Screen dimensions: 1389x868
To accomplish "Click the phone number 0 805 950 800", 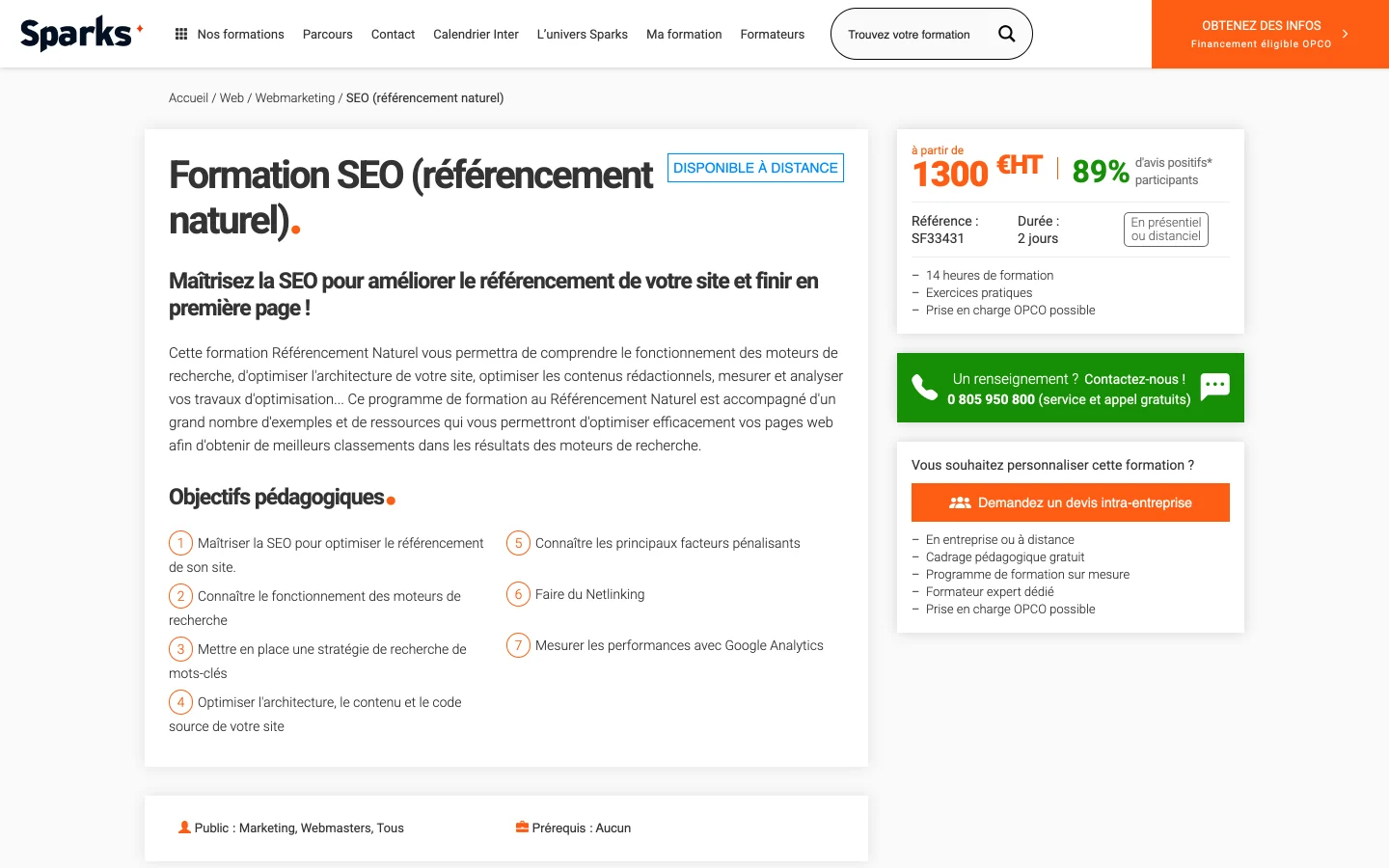I will pos(991,399).
